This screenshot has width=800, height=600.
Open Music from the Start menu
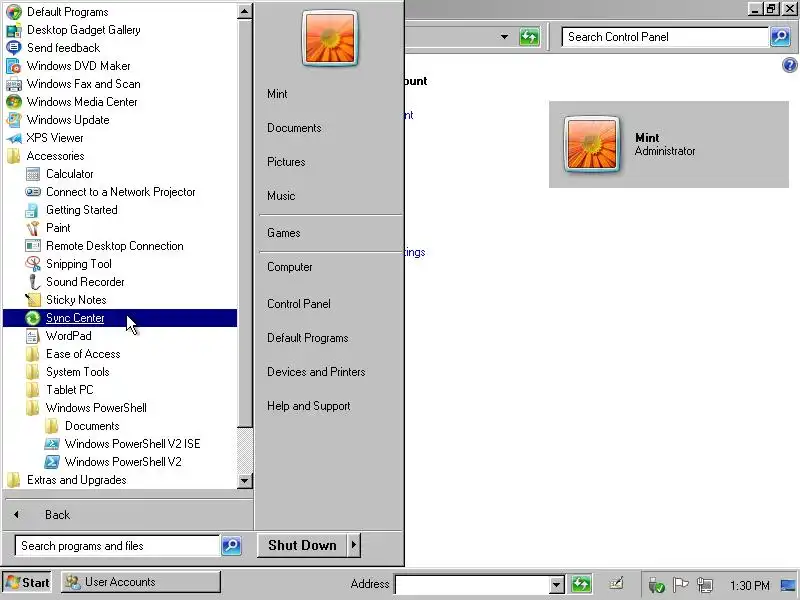pos(281,196)
